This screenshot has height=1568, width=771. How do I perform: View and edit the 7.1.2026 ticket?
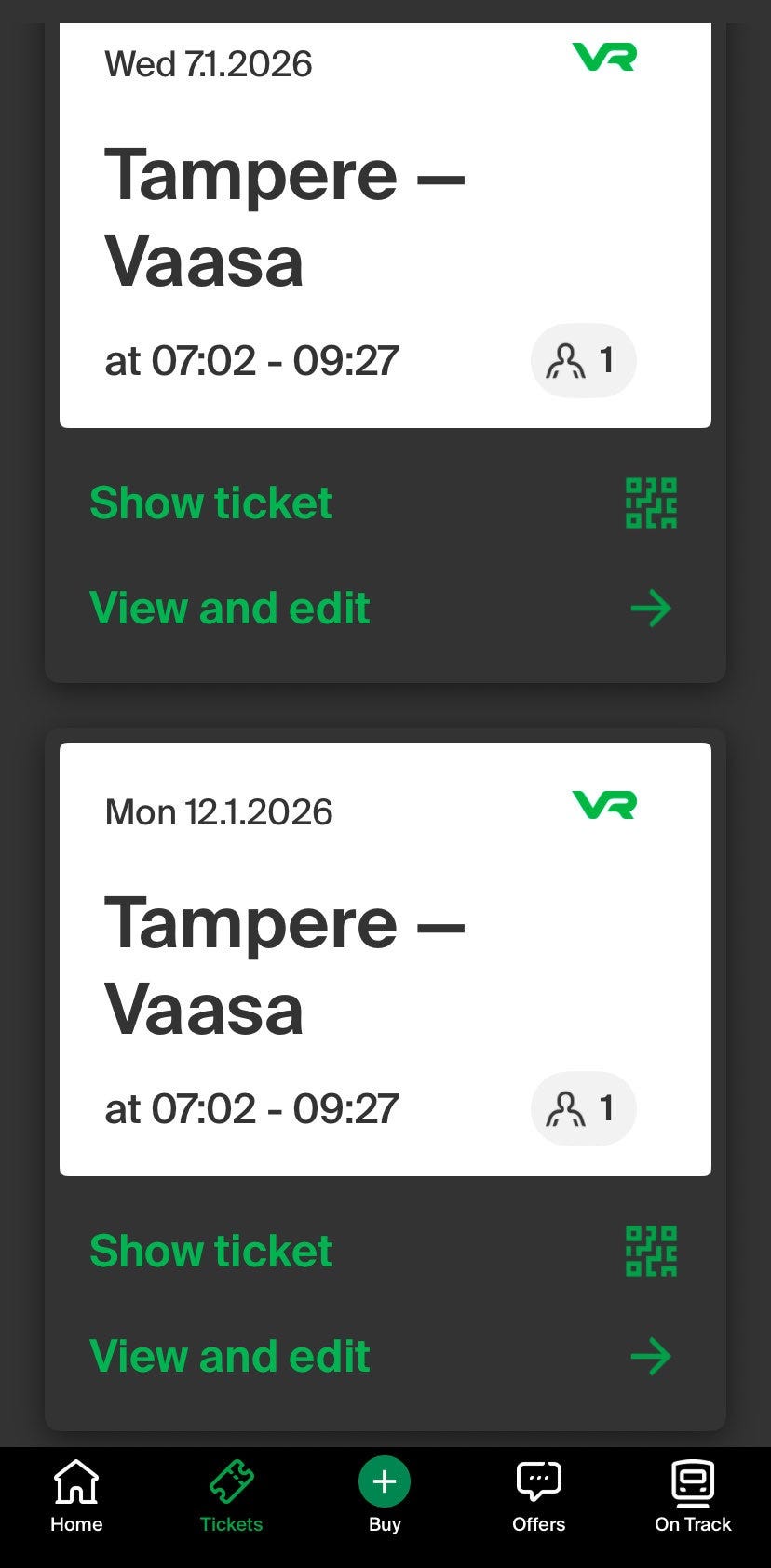pyautogui.click(x=230, y=609)
